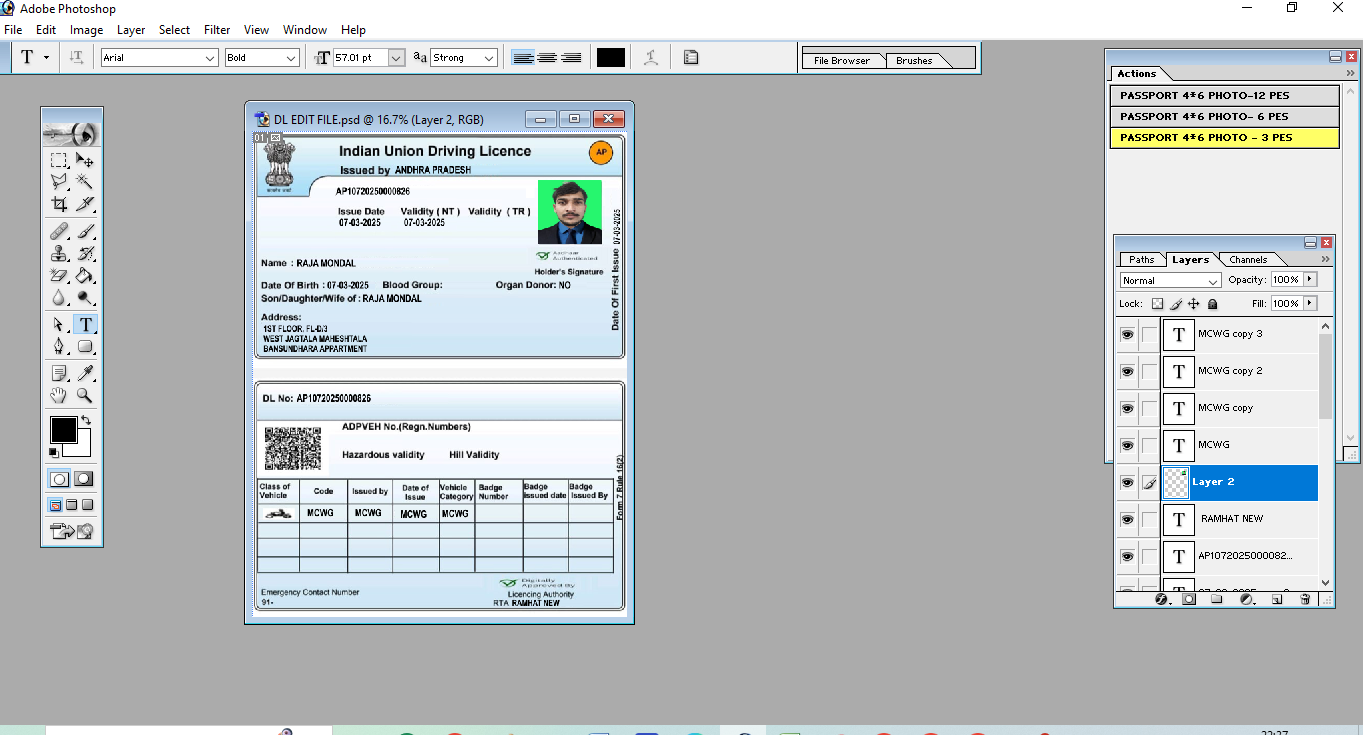Select the Crop tool
The width and height of the screenshot is (1363, 735).
click(x=59, y=204)
